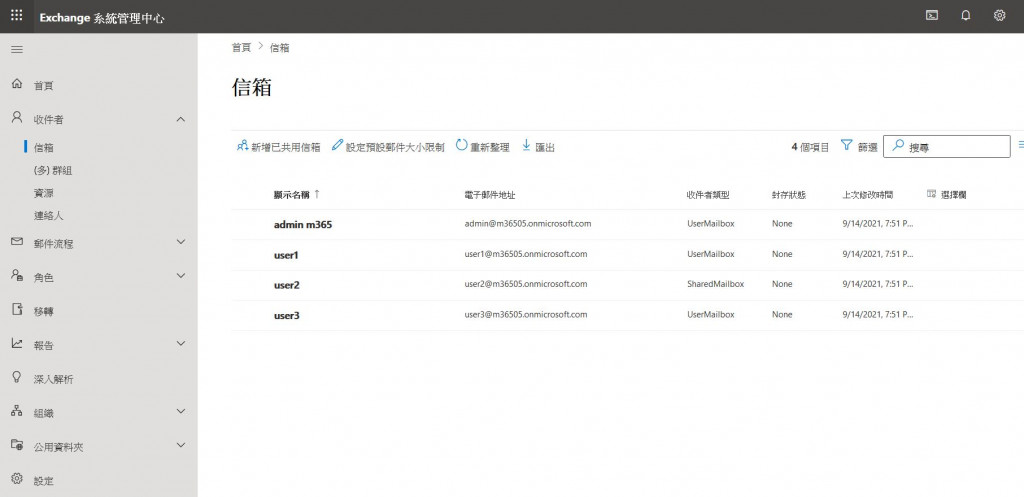Expand the 報告 section chevron
The width and height of the screenshot is (1024, 497).
coord(181,344)
